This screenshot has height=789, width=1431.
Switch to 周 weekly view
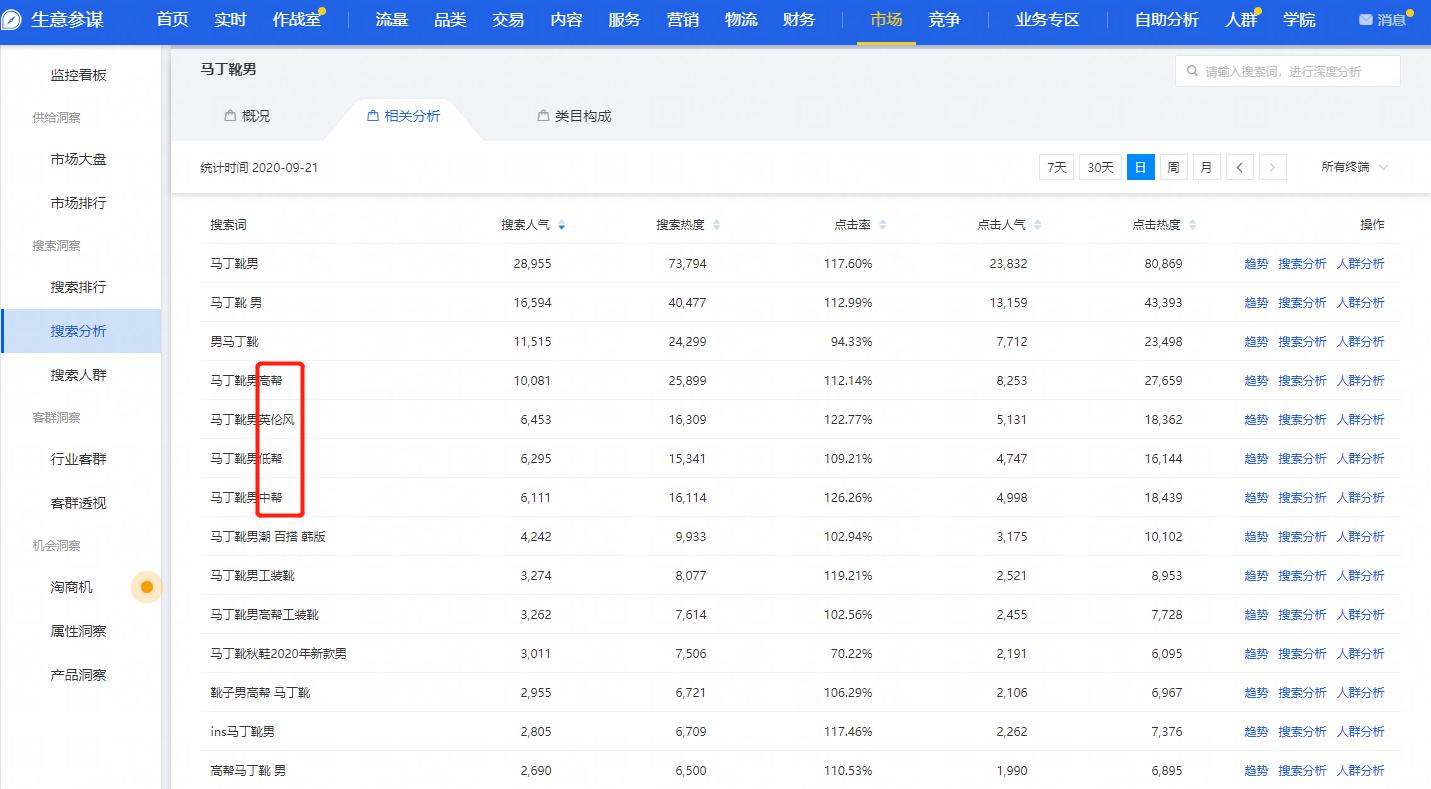(x=1173, y=167)
